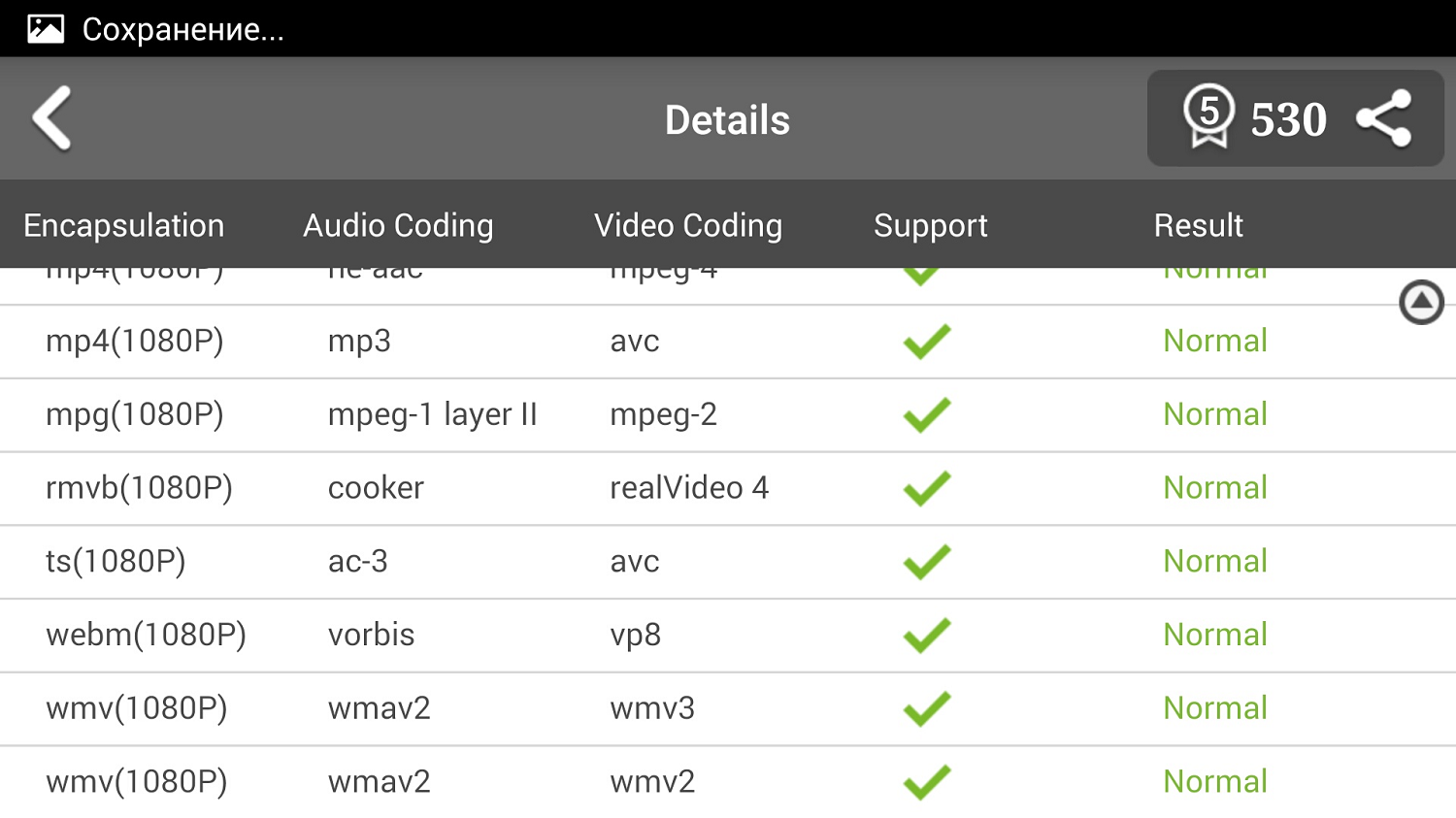Tap the rank badge medal icon
Image resolution: width=1456 pixels, height=818 pixels.
pos(1208,116)
